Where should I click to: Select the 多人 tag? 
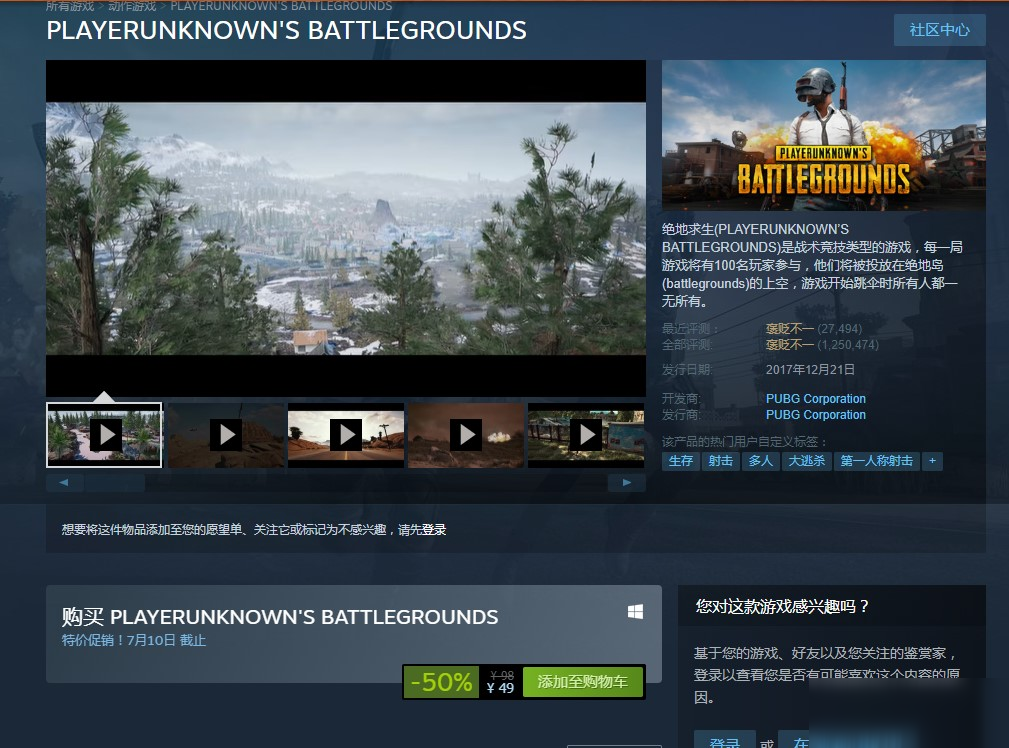(760, 461)
